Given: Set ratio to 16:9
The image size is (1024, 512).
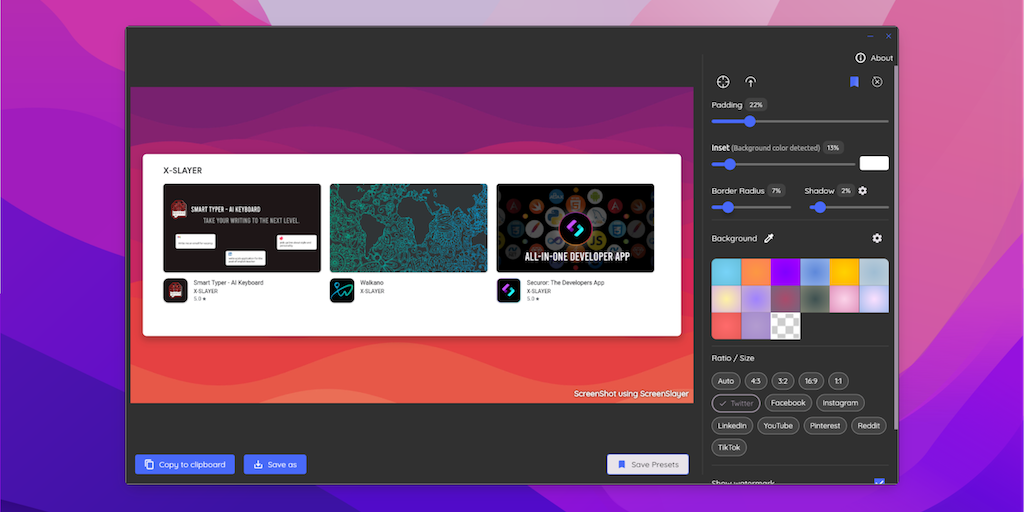Looking at the screenshot, I should [x=811, y=381].
